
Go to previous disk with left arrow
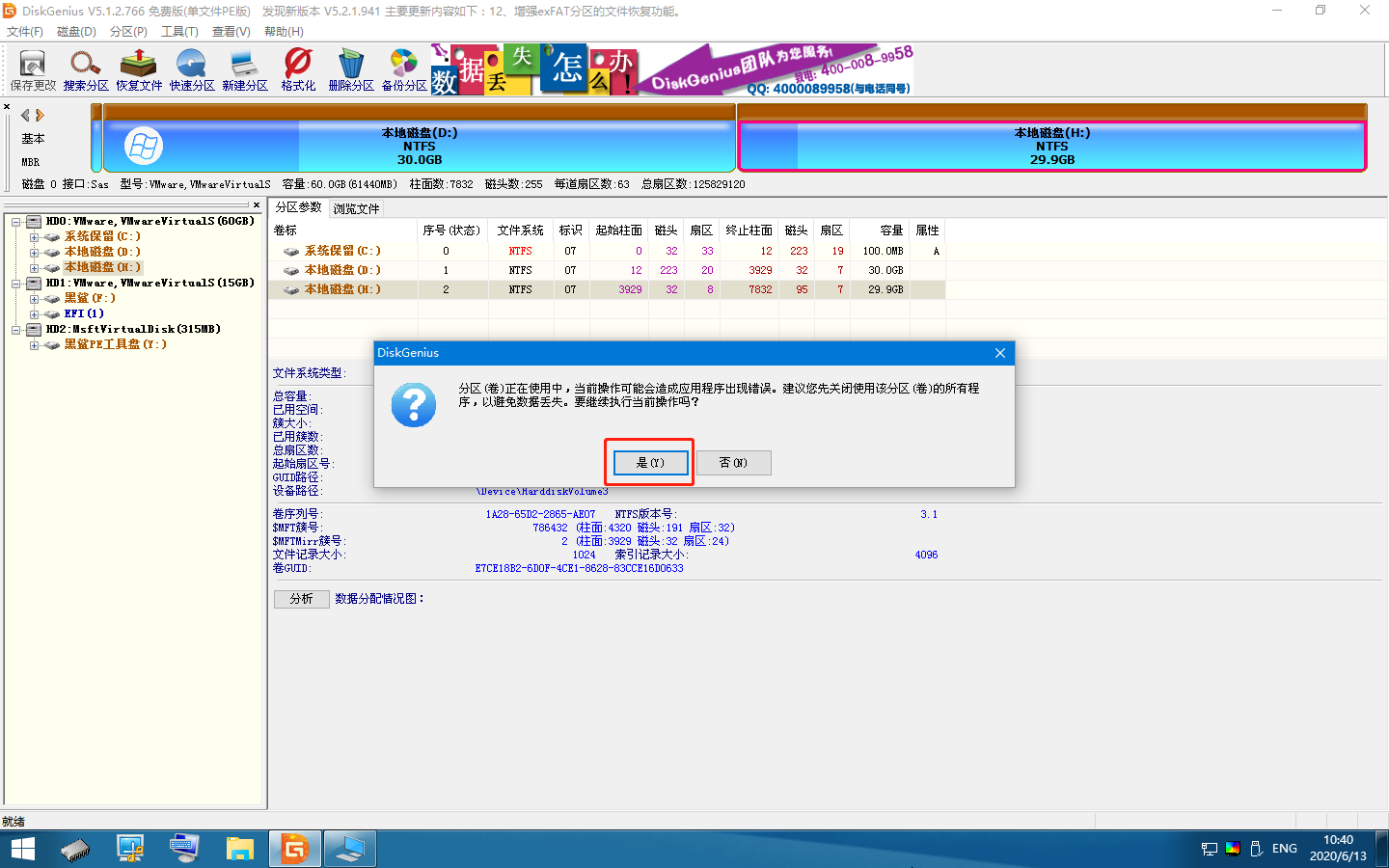point(25,115)
